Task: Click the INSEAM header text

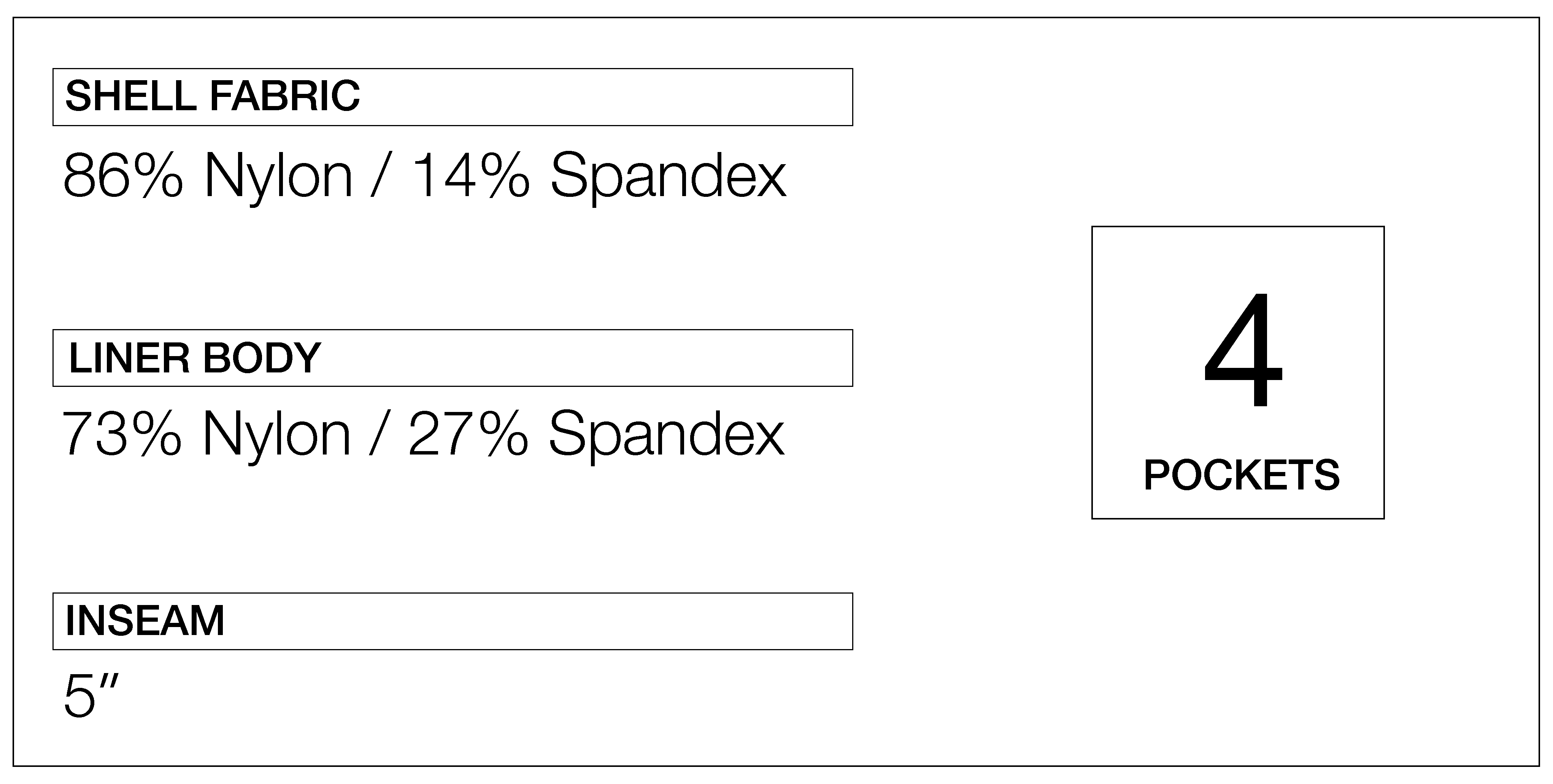Action: click(145, 621)
